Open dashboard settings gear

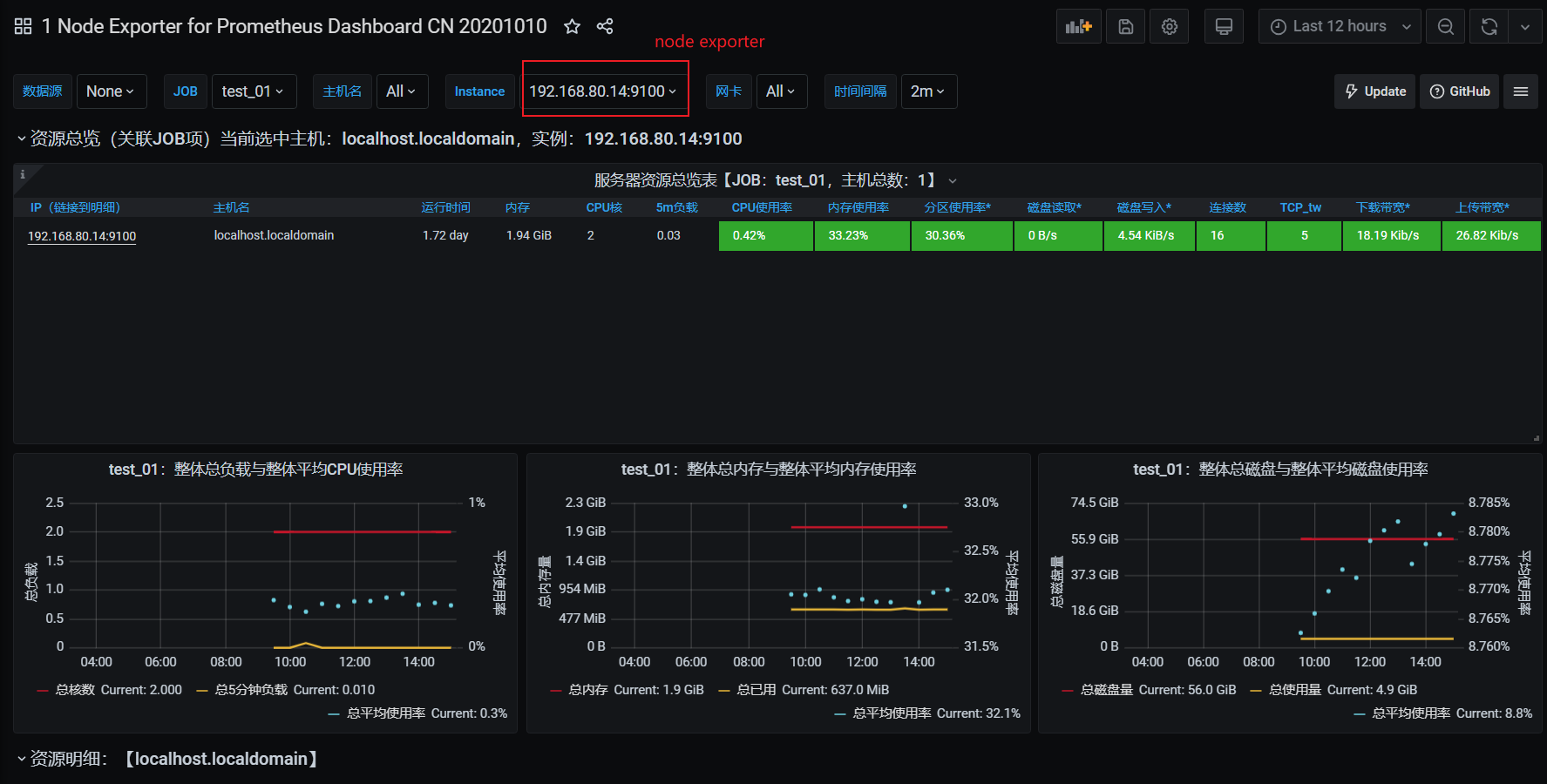pos(1170,26)
